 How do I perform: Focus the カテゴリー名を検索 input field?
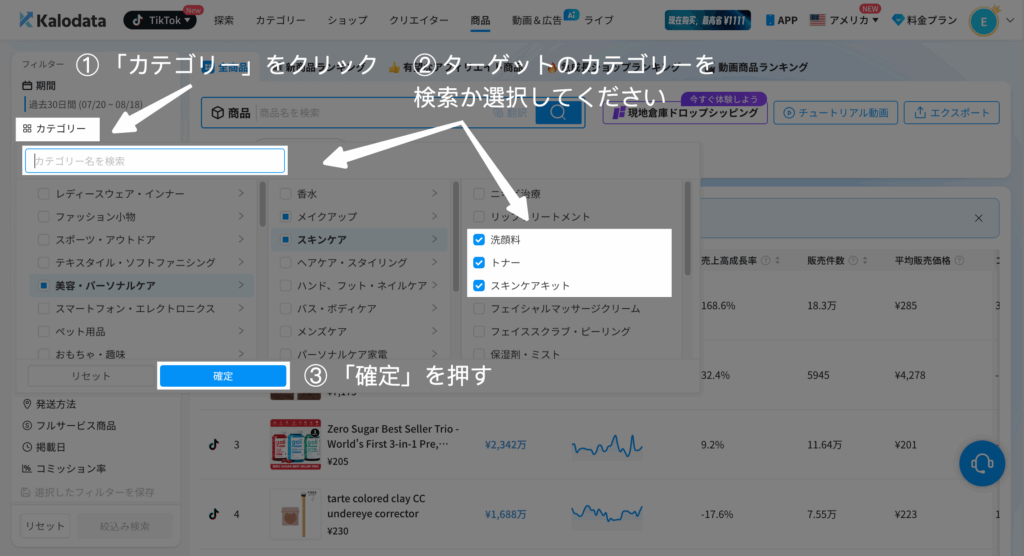(x=155, y=161)
